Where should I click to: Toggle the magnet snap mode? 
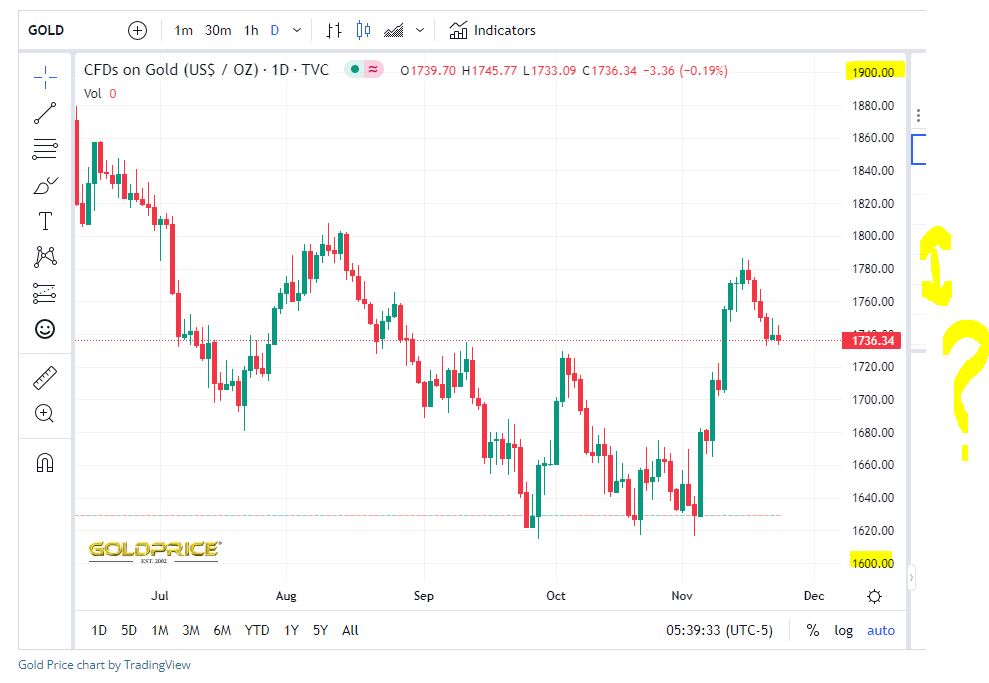(x=45, y=463)
